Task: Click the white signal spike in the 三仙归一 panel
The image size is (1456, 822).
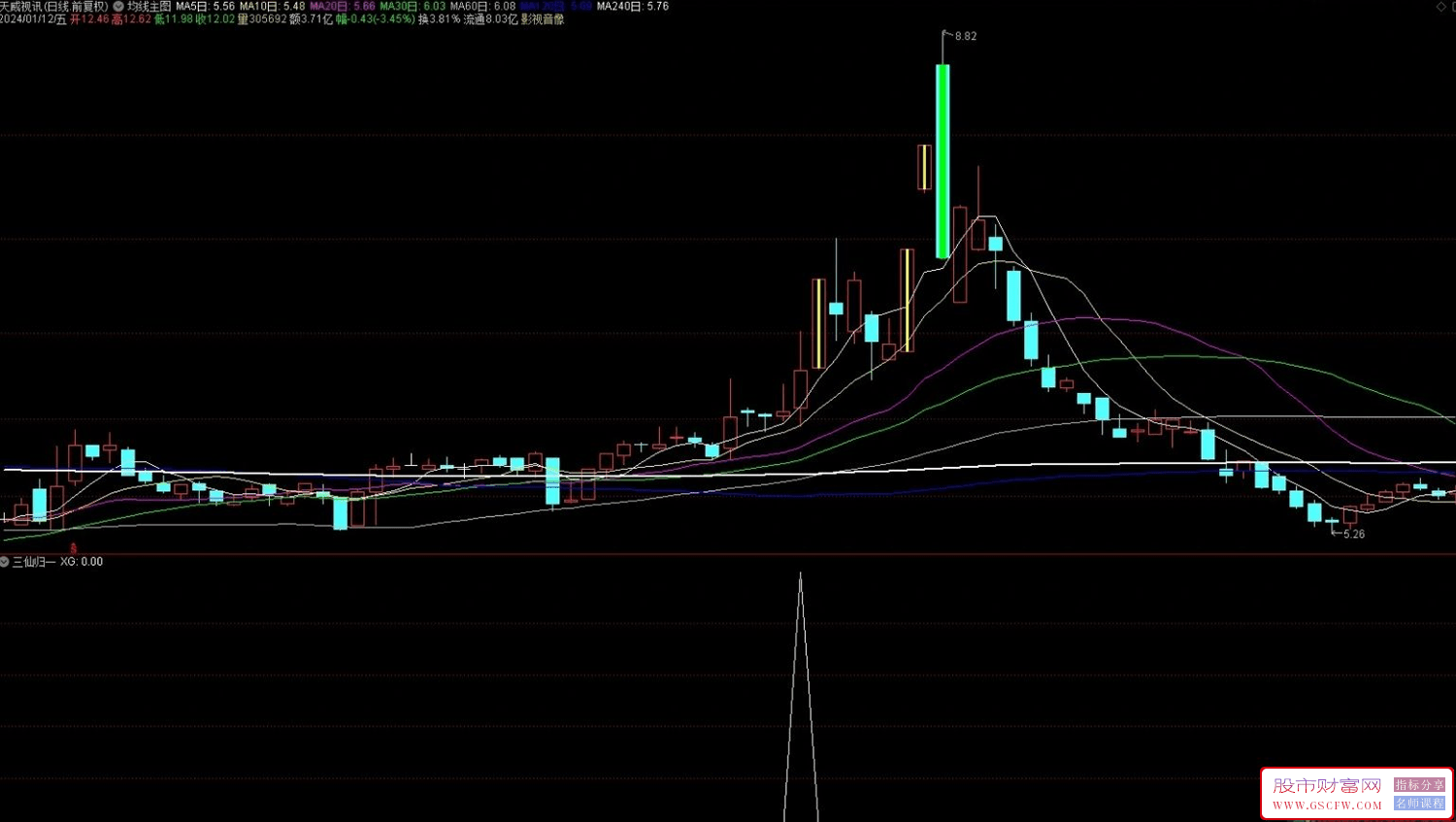Action: (801, 697)
